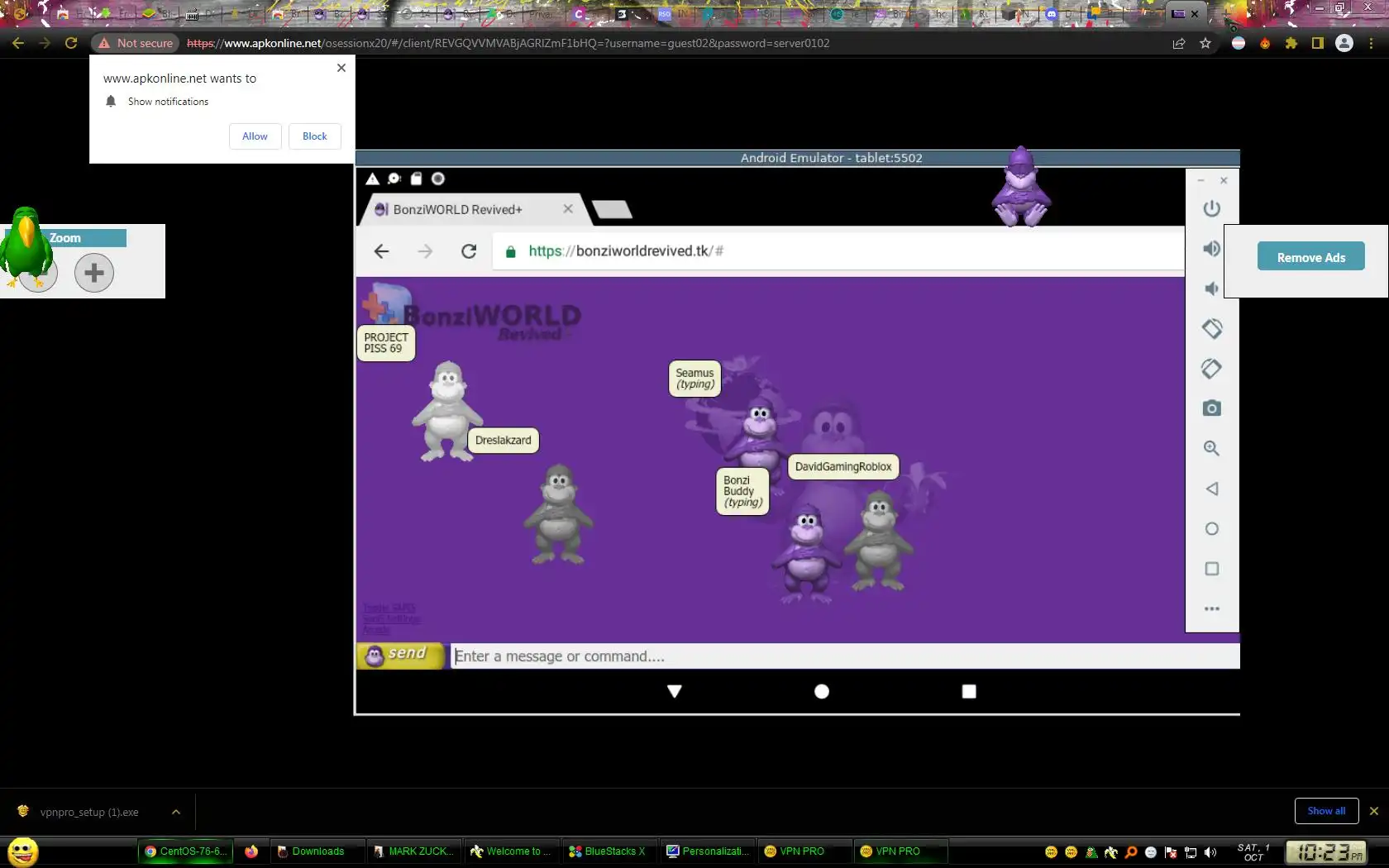
Task: Expand vpnpro_setup download options chevron
Action: pyautogui.click(x=176, y=812)
